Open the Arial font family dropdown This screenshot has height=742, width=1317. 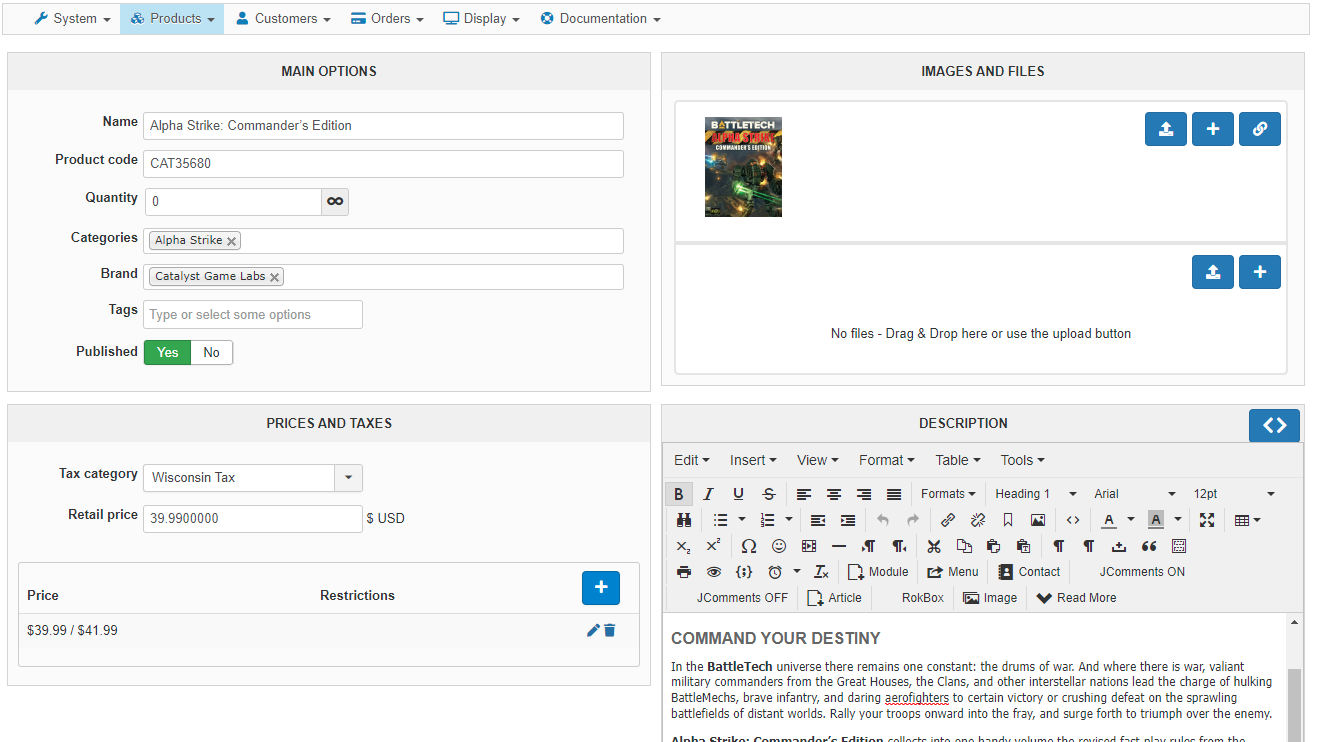click(1135, 494)
